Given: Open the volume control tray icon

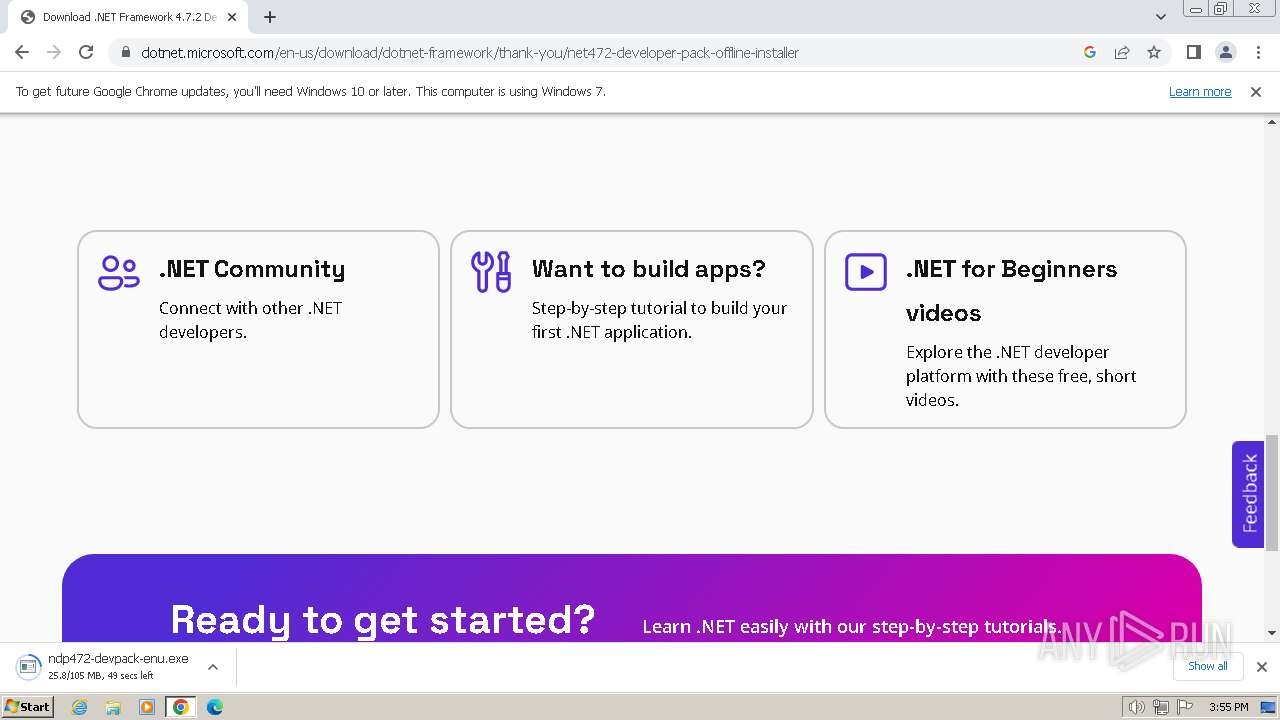Looking at the screenshot, I should tap(1136, 707).
